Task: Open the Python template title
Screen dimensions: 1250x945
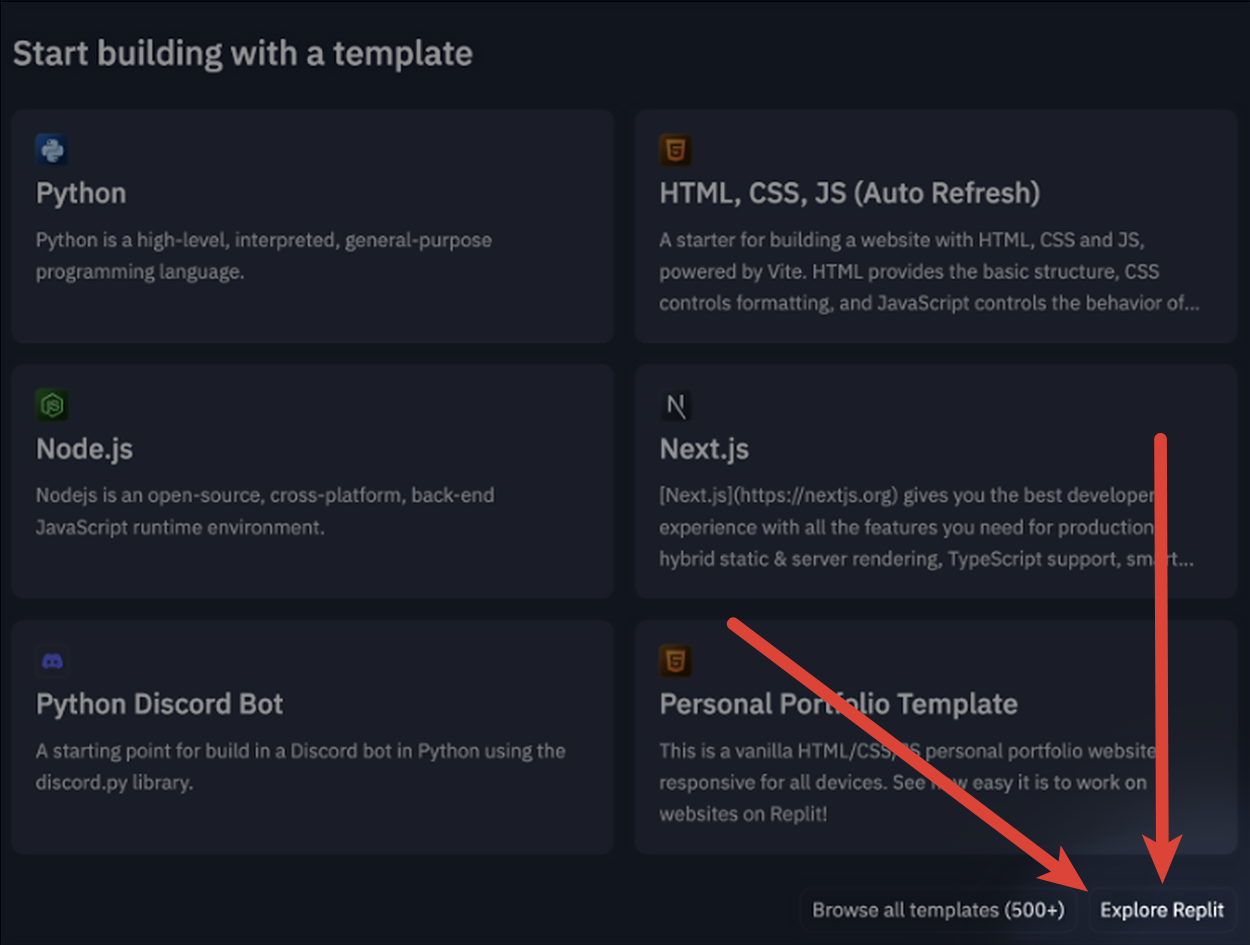Action: [81, 193]
